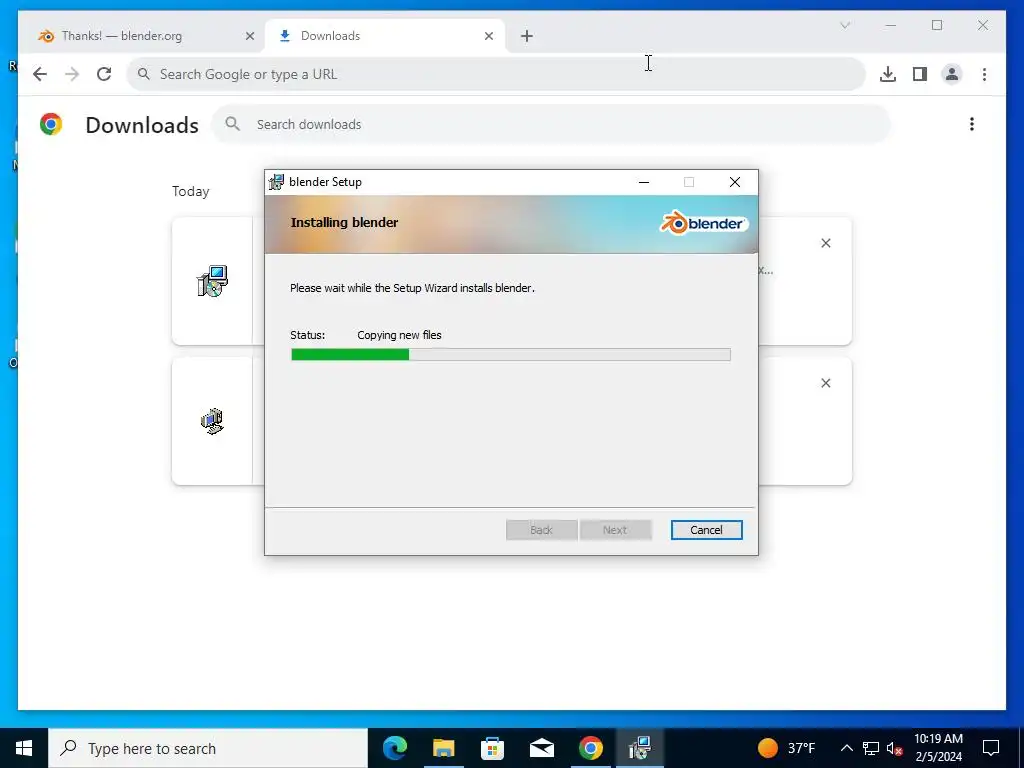Click the installation progress bar

511,355
